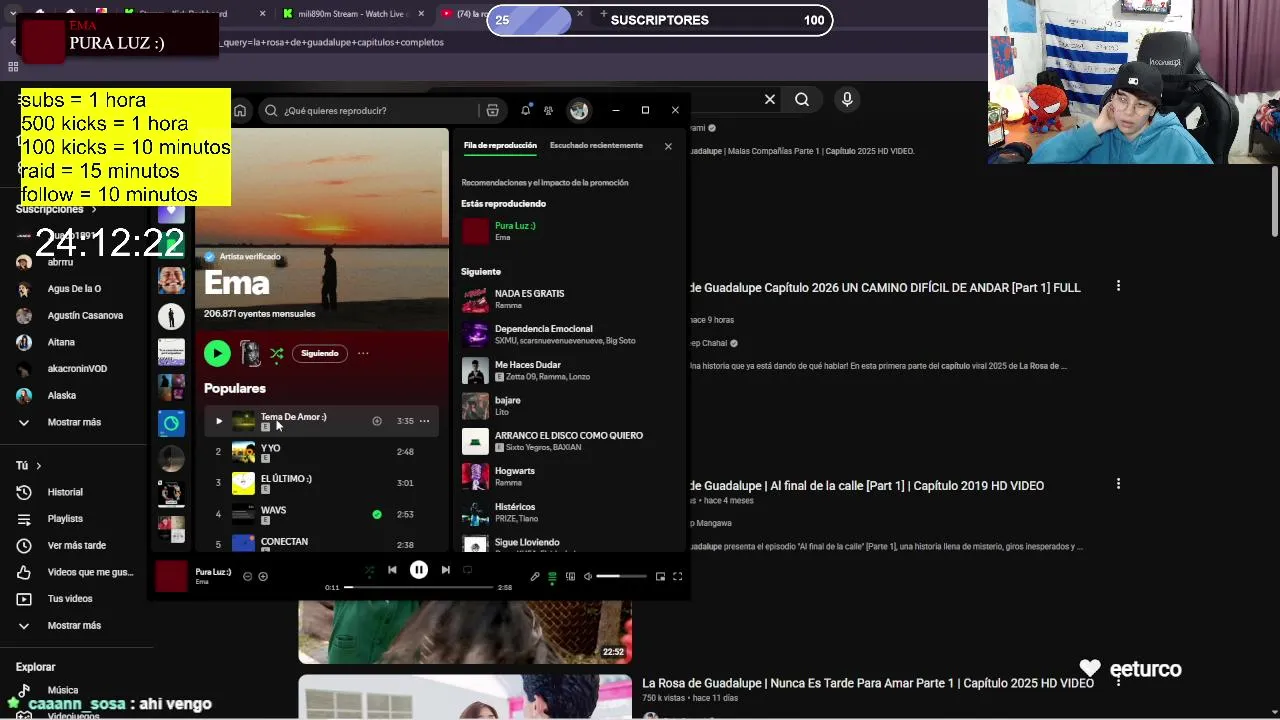Screen dimensions: 1280x720
Task: Open Spotify Browse icon in search bar
Action: pyautogui.click(x=492, y=111)
